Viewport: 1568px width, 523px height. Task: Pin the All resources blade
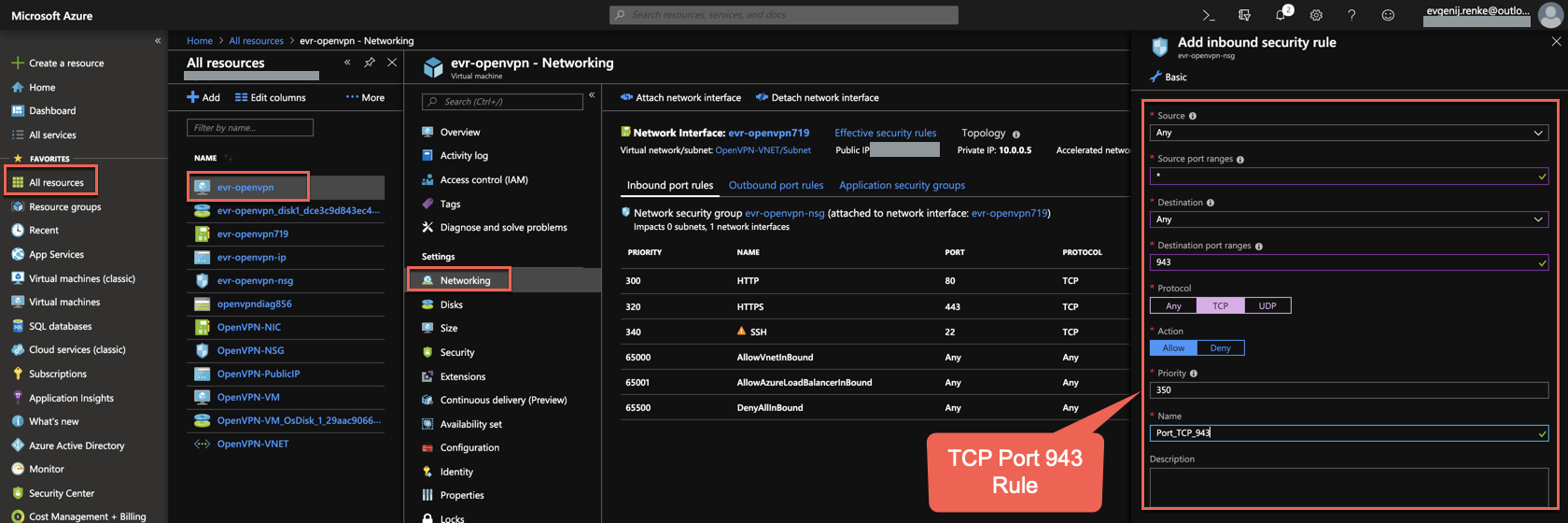[370, 63]
